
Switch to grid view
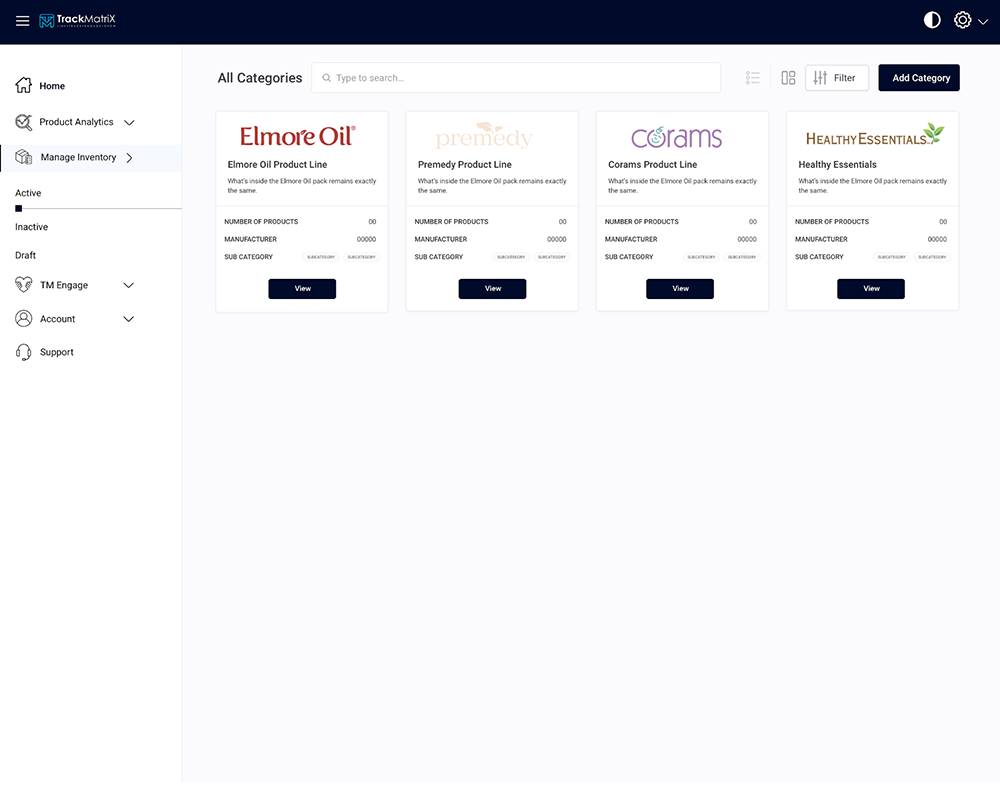click(x=788, y=78)
